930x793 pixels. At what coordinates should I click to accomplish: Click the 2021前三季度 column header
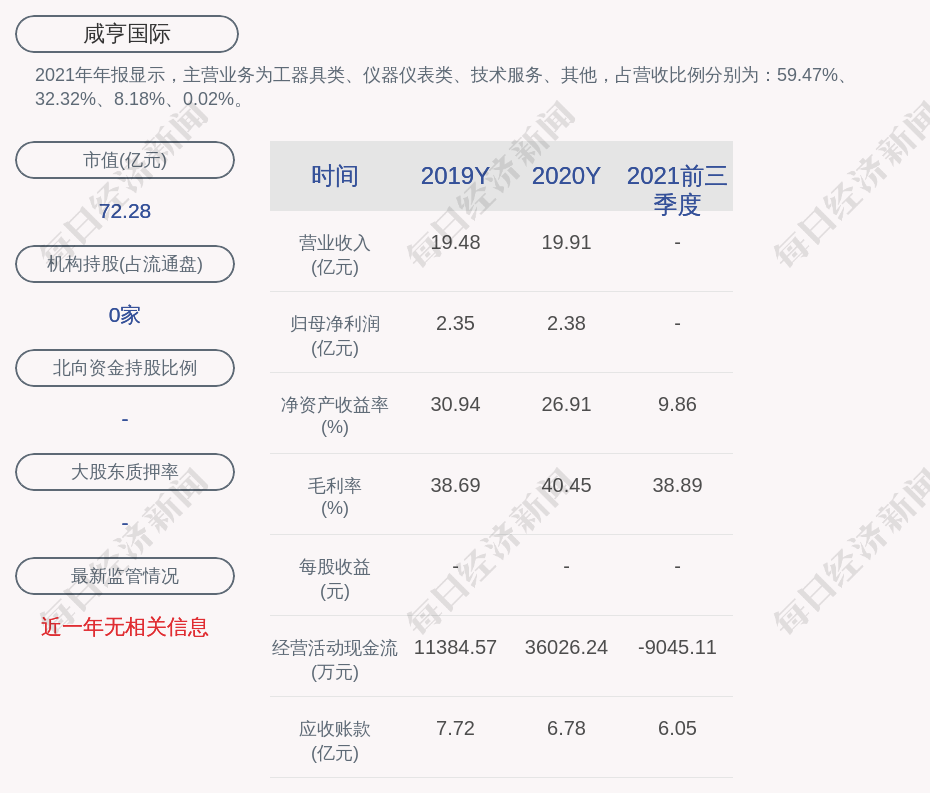pos(677,190)
